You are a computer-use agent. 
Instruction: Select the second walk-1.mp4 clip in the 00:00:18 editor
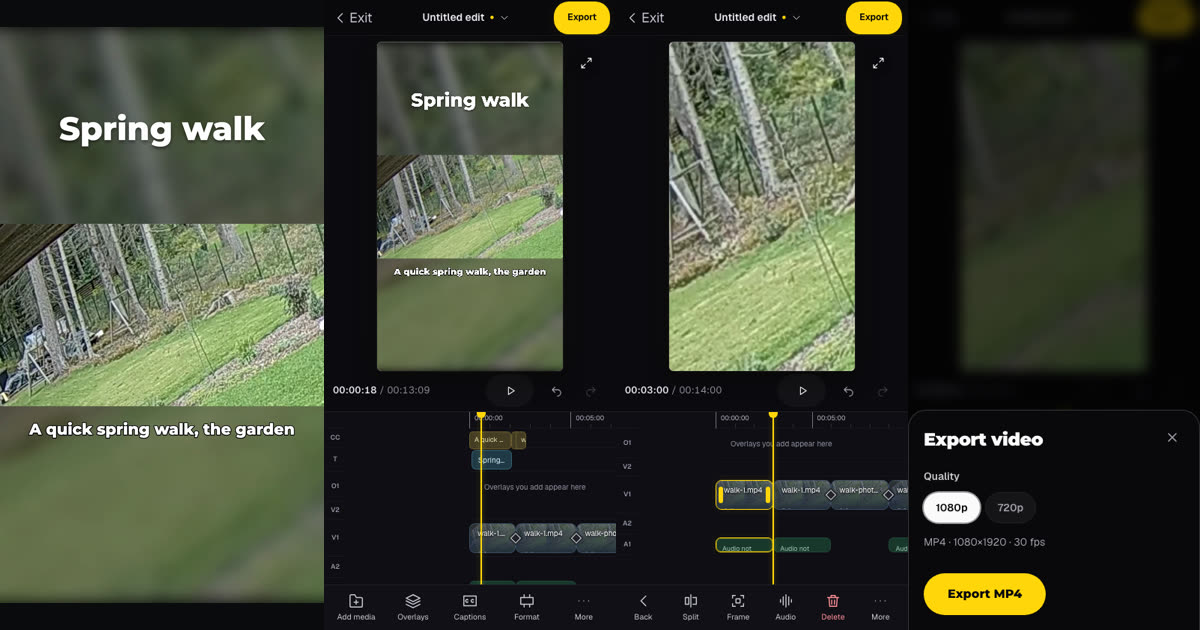tap(546, 538)
